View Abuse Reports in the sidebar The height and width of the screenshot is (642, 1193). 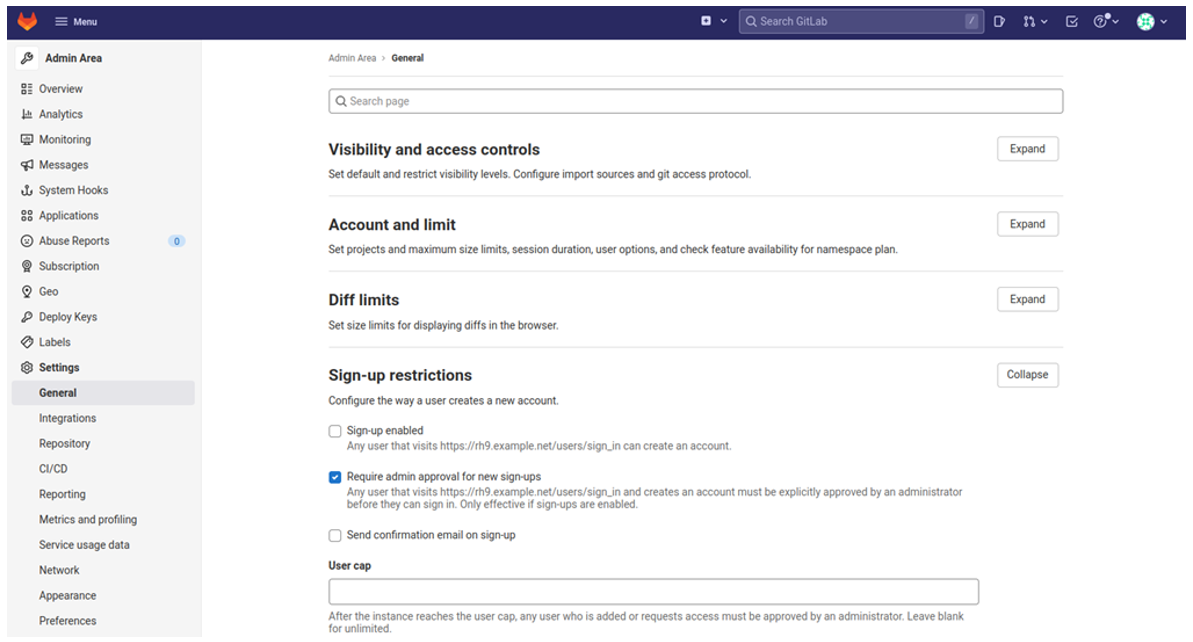pos(73,240)
